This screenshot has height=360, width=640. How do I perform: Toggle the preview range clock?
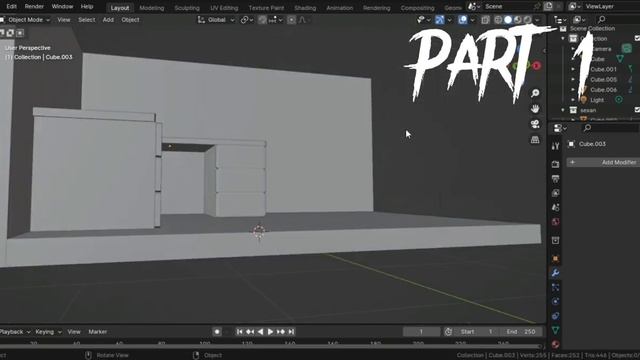[448, 332]
